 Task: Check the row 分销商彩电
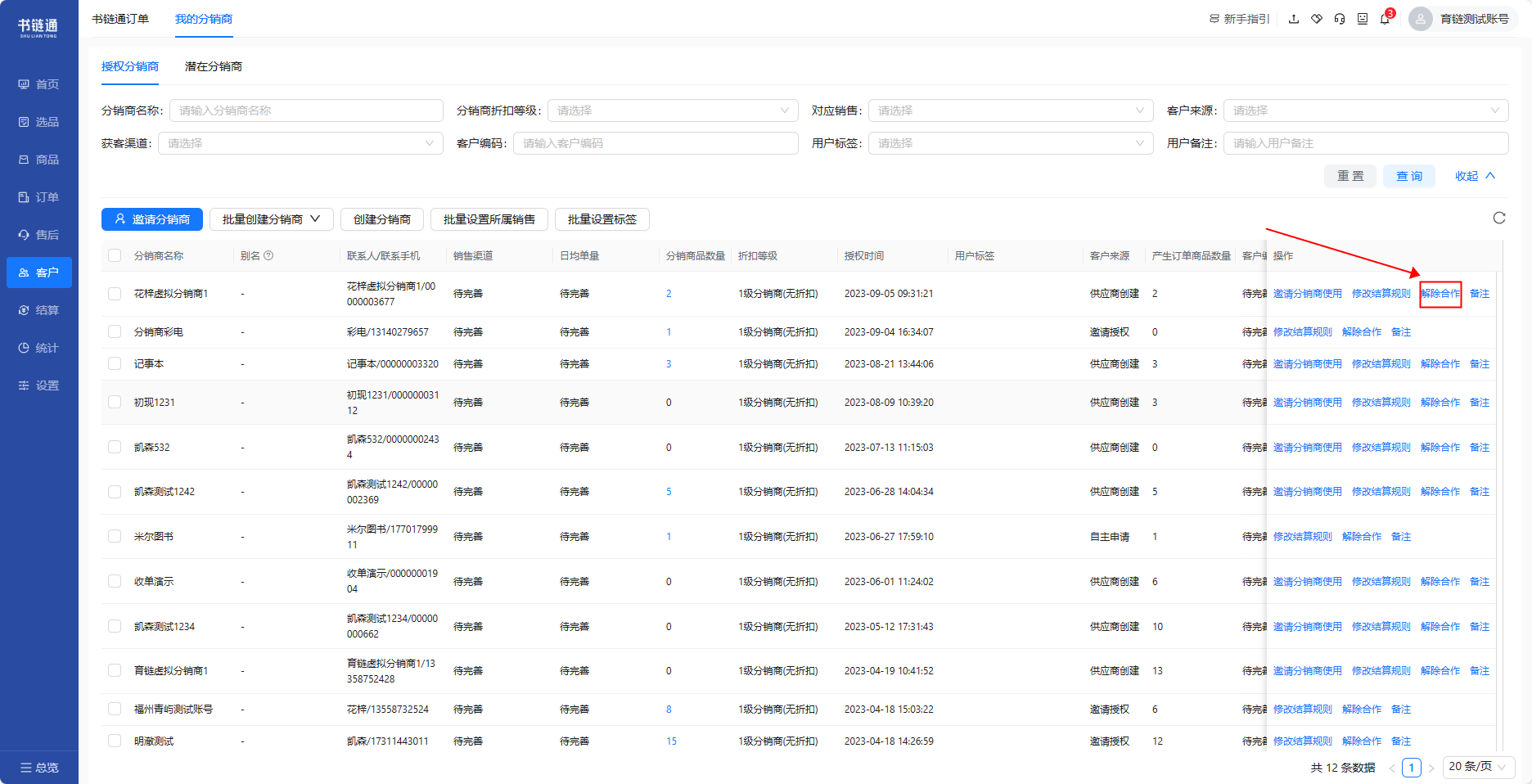pyautogui.click(x=115, y=332)
